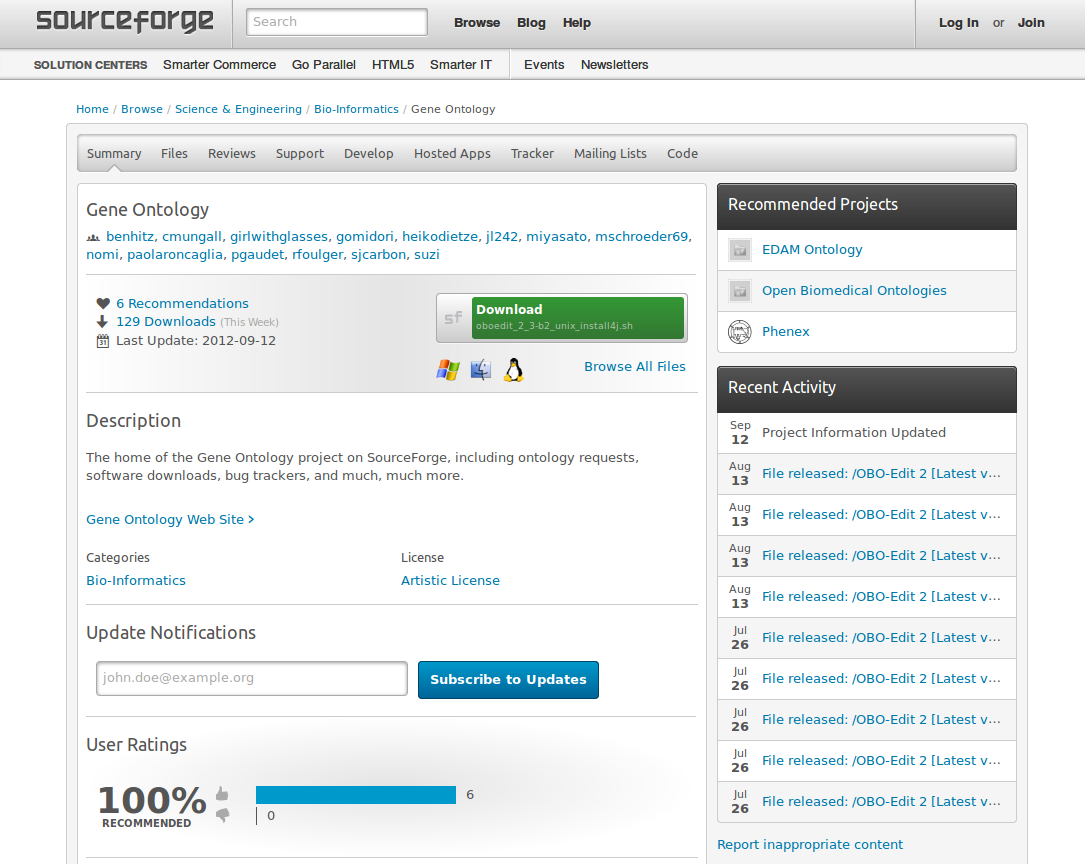Click Report inappropriate content link
The width and height of the screenshot is (1085, 864).
click(810, 845)
